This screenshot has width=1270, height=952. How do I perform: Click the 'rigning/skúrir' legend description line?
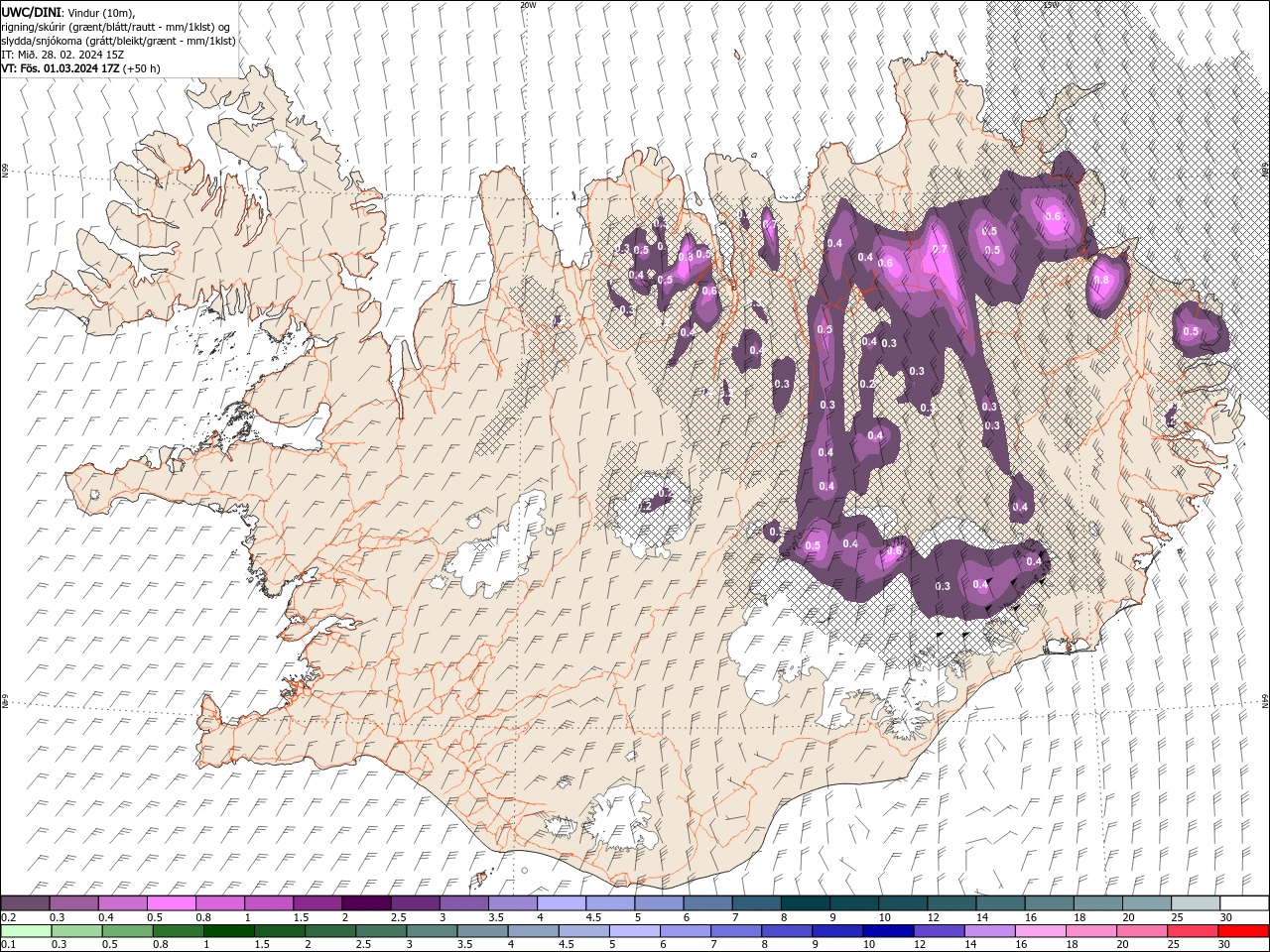116,27
